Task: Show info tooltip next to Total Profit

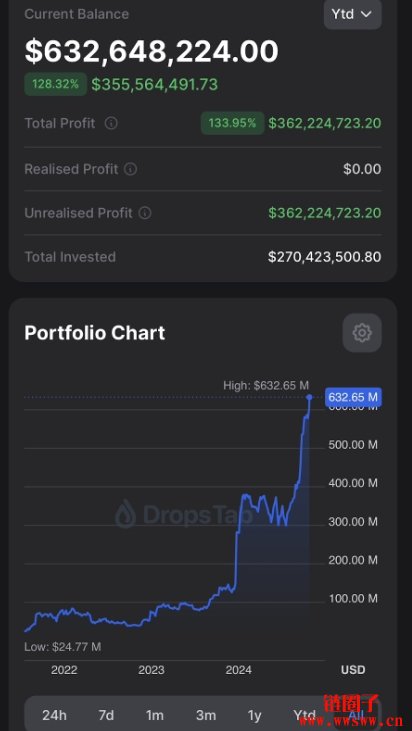Action: (x=111, y=124)
